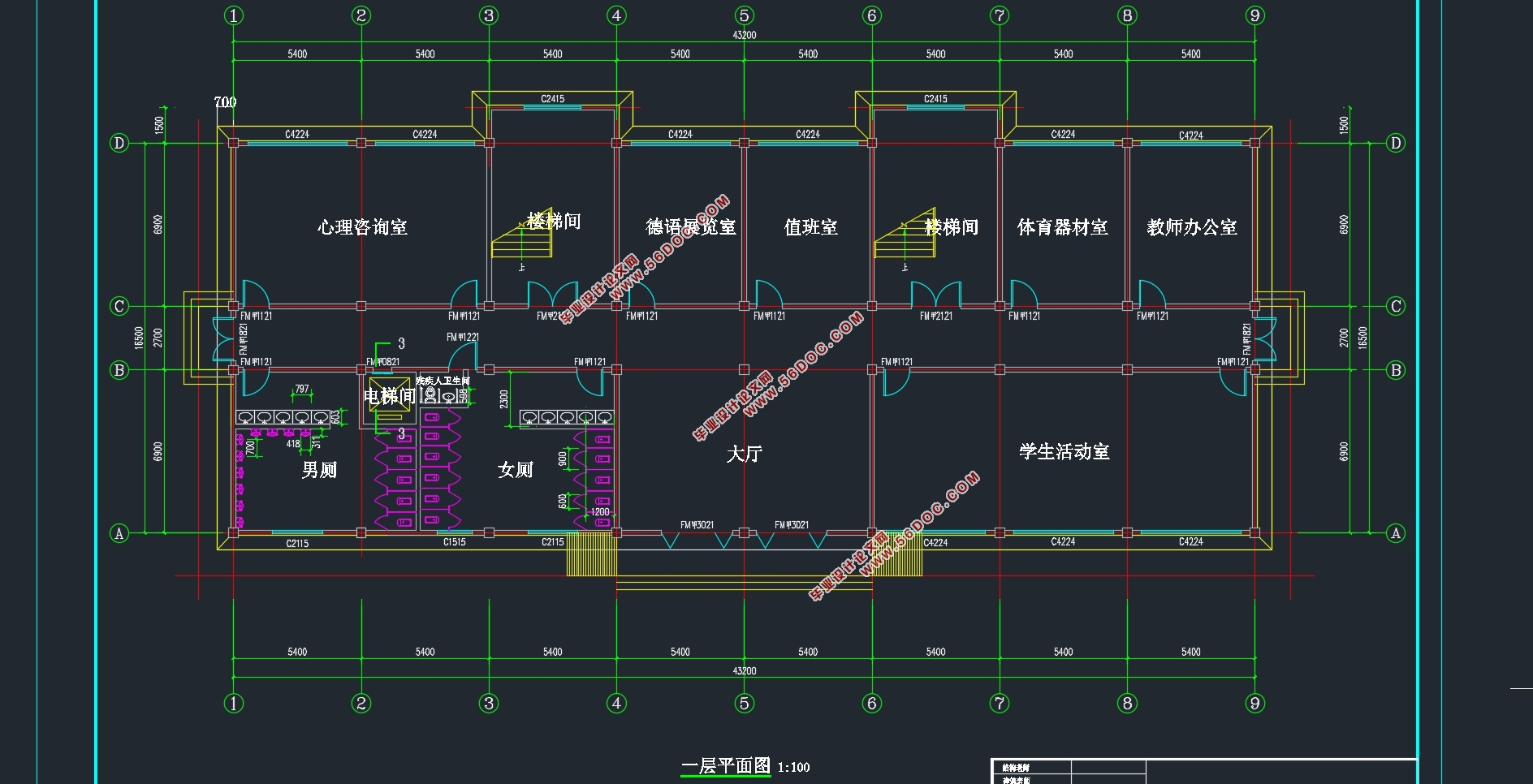1533x784 pixels.
Task: Click the 学生活动室 room label
Action: (x=1064, y=452)
